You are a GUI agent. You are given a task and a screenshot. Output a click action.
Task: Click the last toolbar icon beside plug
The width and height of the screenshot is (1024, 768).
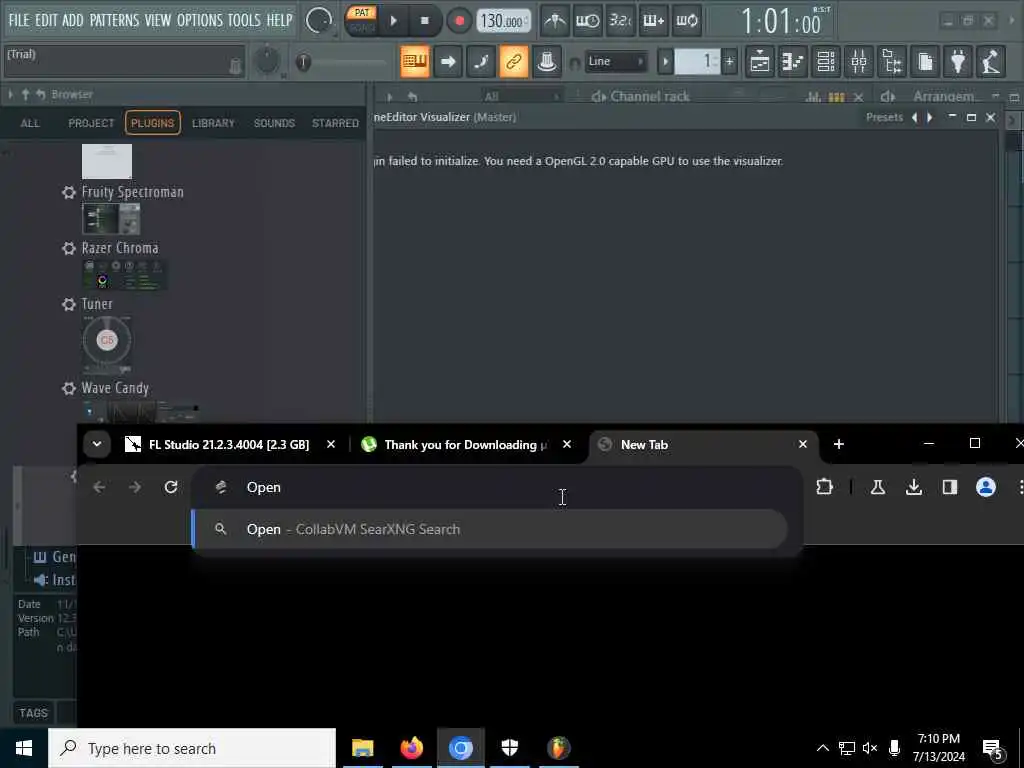click(991, 61)
